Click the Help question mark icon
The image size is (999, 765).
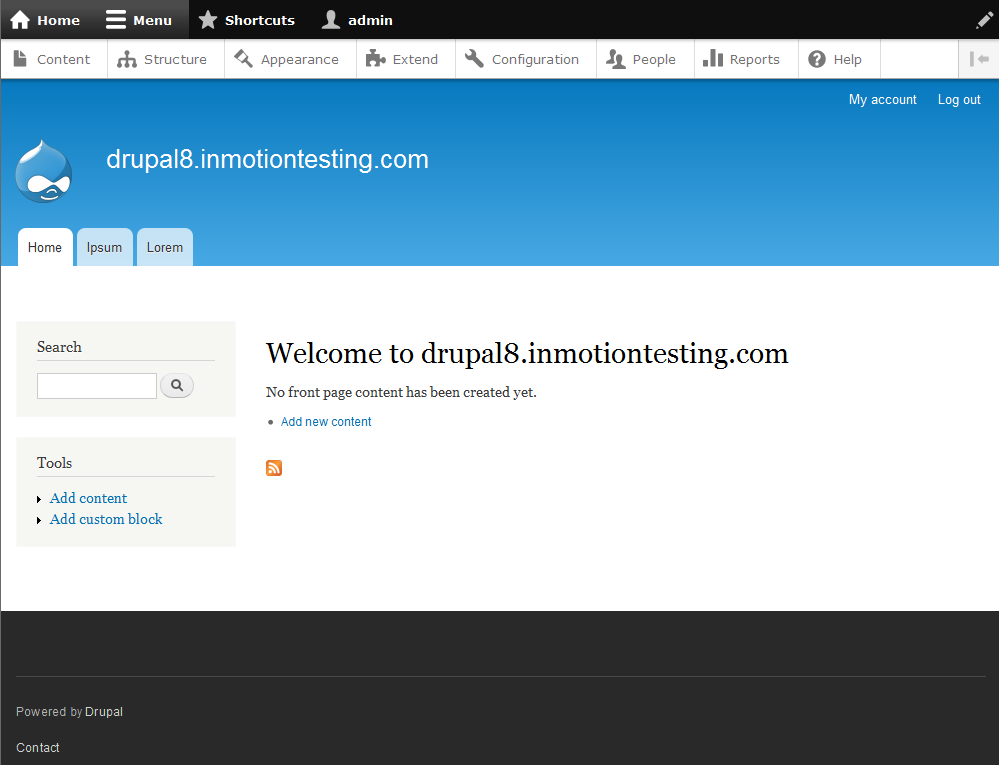(817, 59)
